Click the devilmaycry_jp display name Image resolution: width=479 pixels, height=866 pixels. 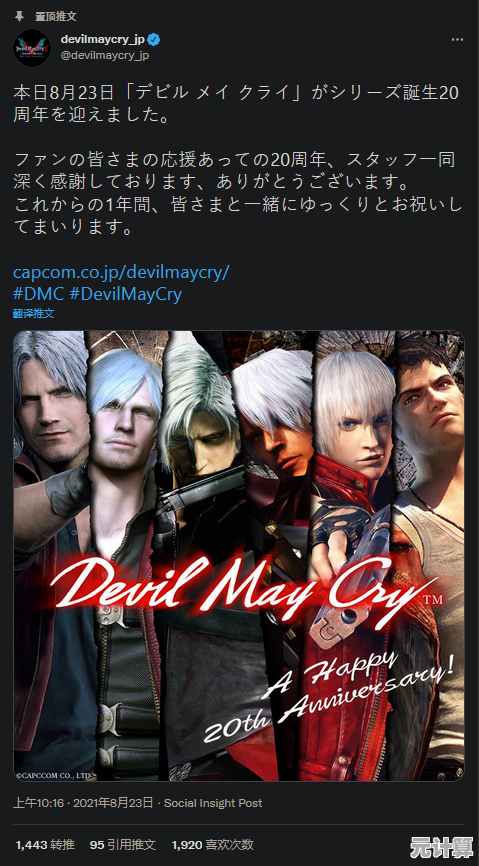pos(103,40)
